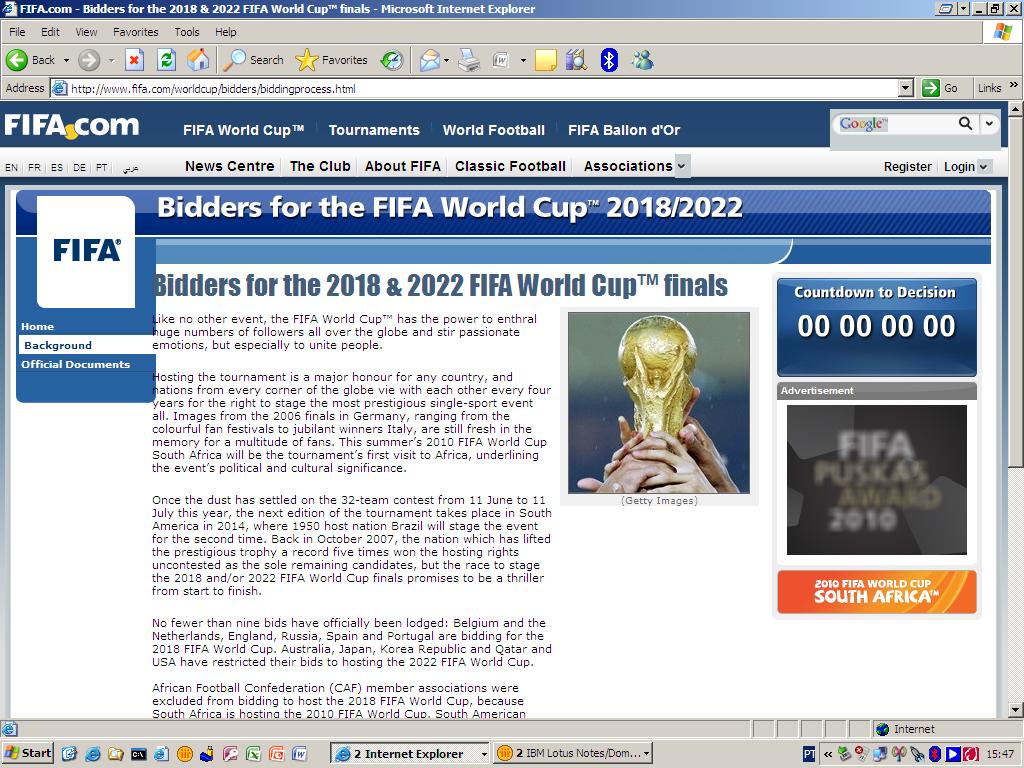Click the Mail envelope icon

429,60
